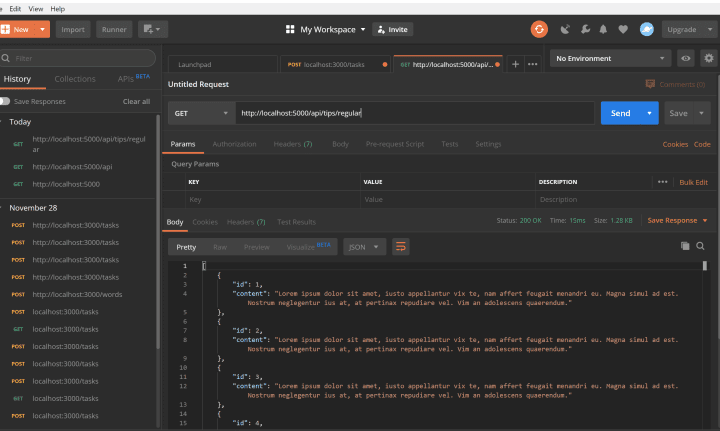720x431 pixels.
Task: Click the Clear all history link
Action: point(136,101)
